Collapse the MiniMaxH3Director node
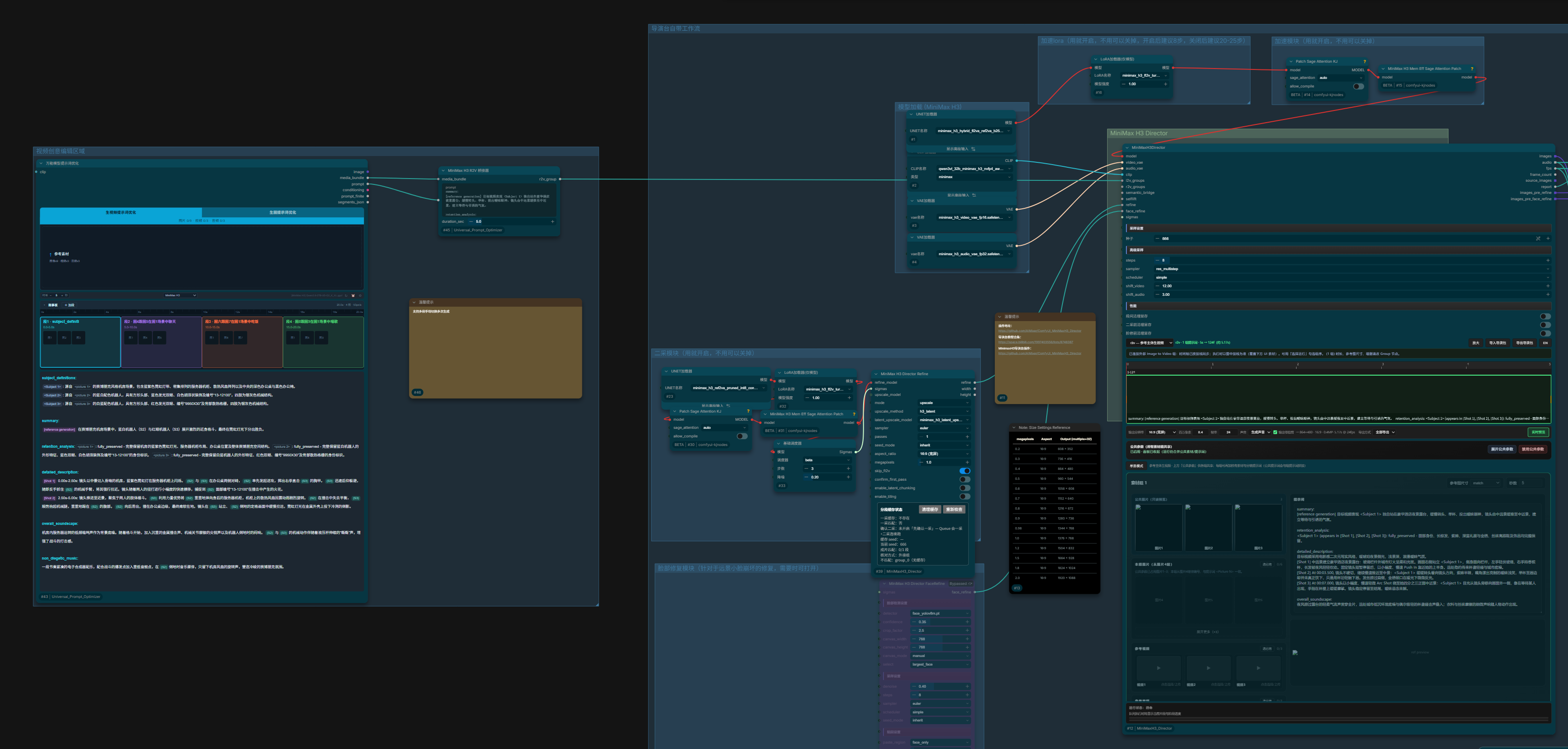This screenshot has width=1568, height=749. coord(1127,147)
